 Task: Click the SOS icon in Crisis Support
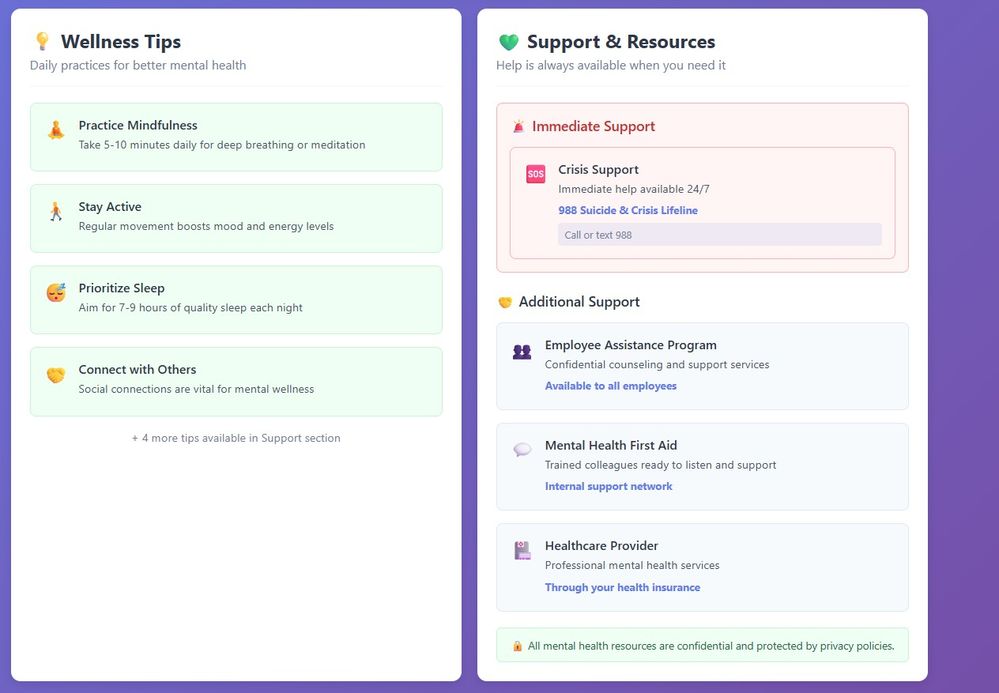536,173
